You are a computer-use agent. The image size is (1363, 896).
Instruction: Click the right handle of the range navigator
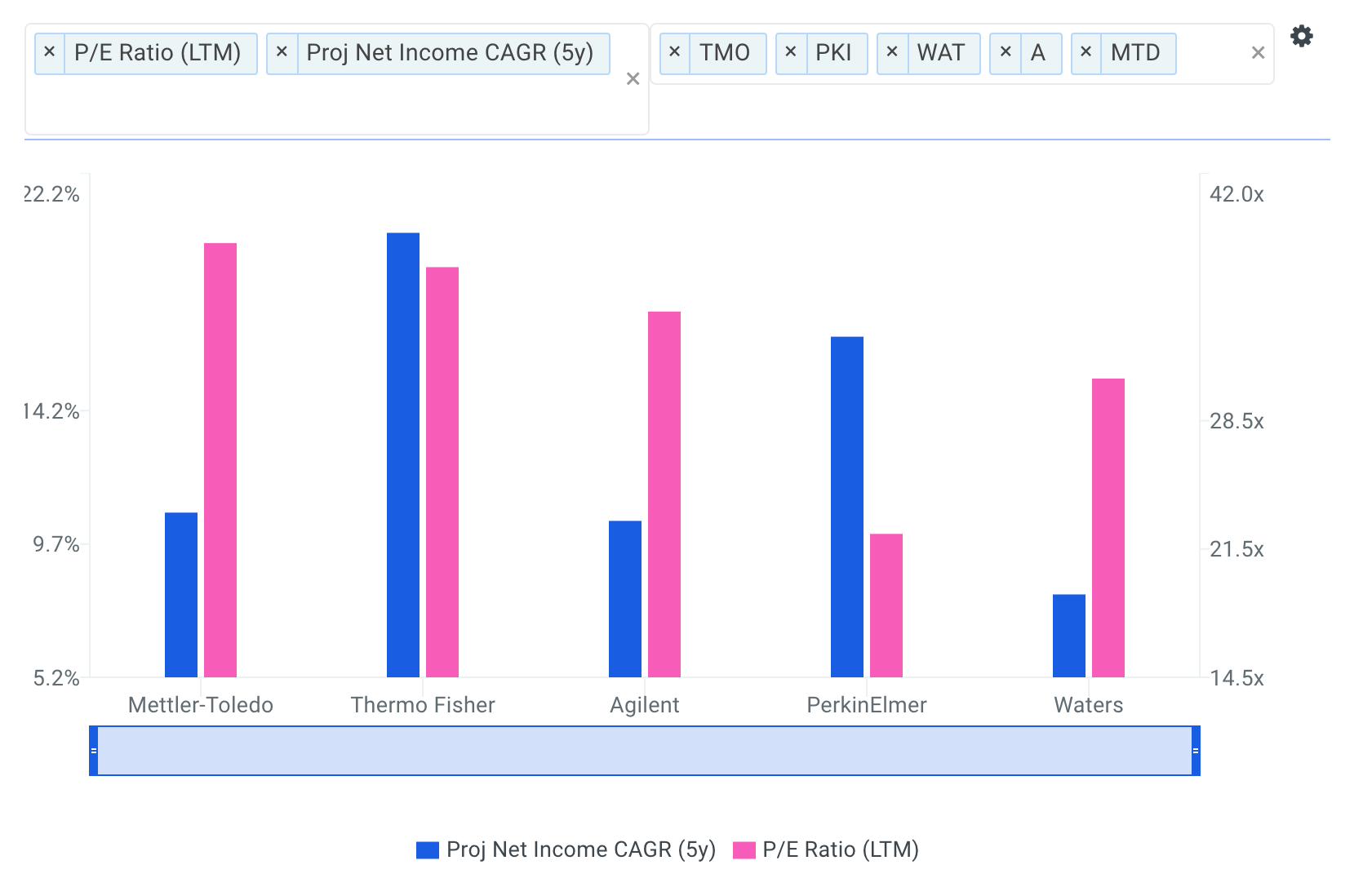point(1196,751)
